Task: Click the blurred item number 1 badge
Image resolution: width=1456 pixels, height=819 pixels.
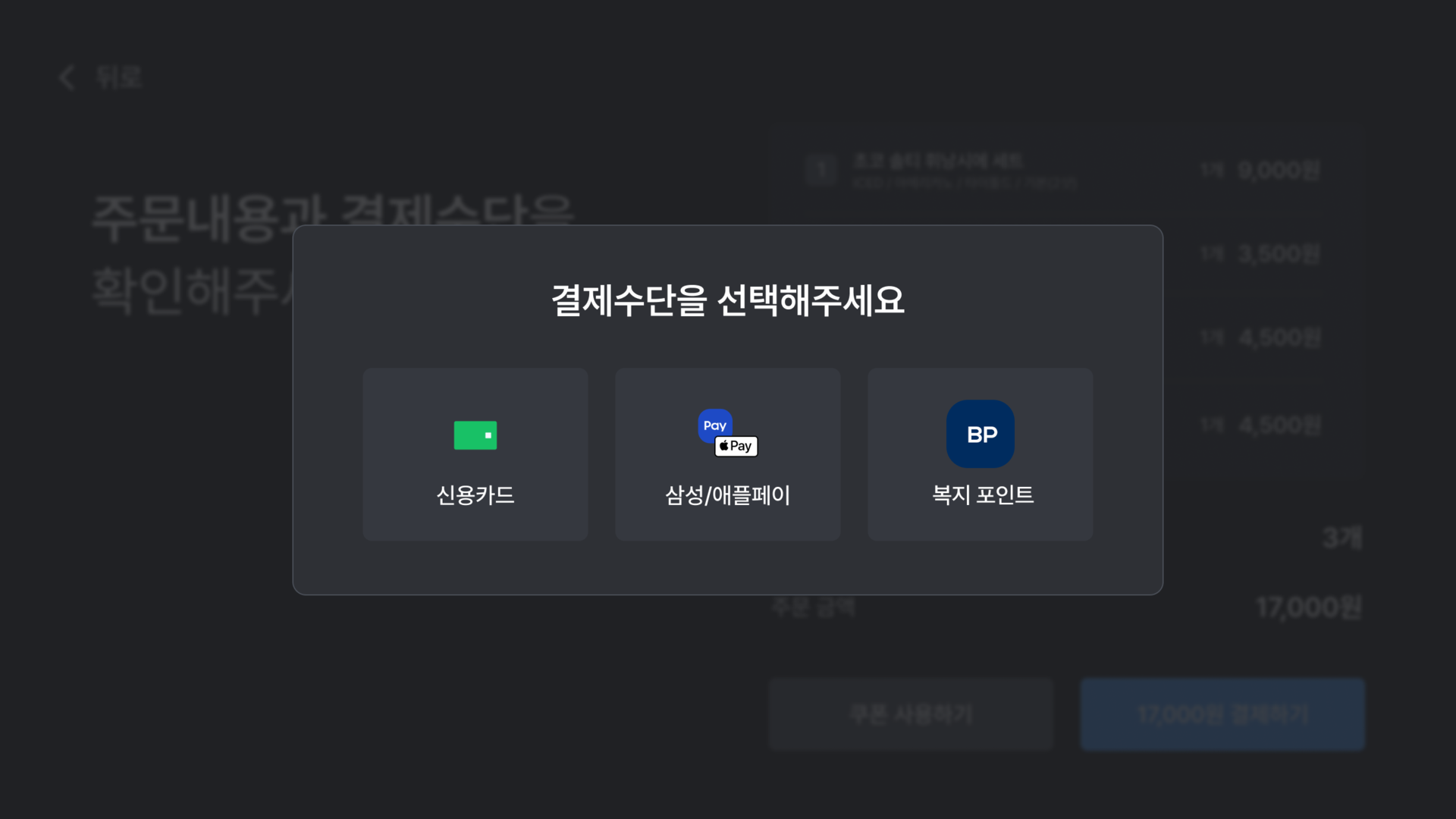Action: [821, 169]
